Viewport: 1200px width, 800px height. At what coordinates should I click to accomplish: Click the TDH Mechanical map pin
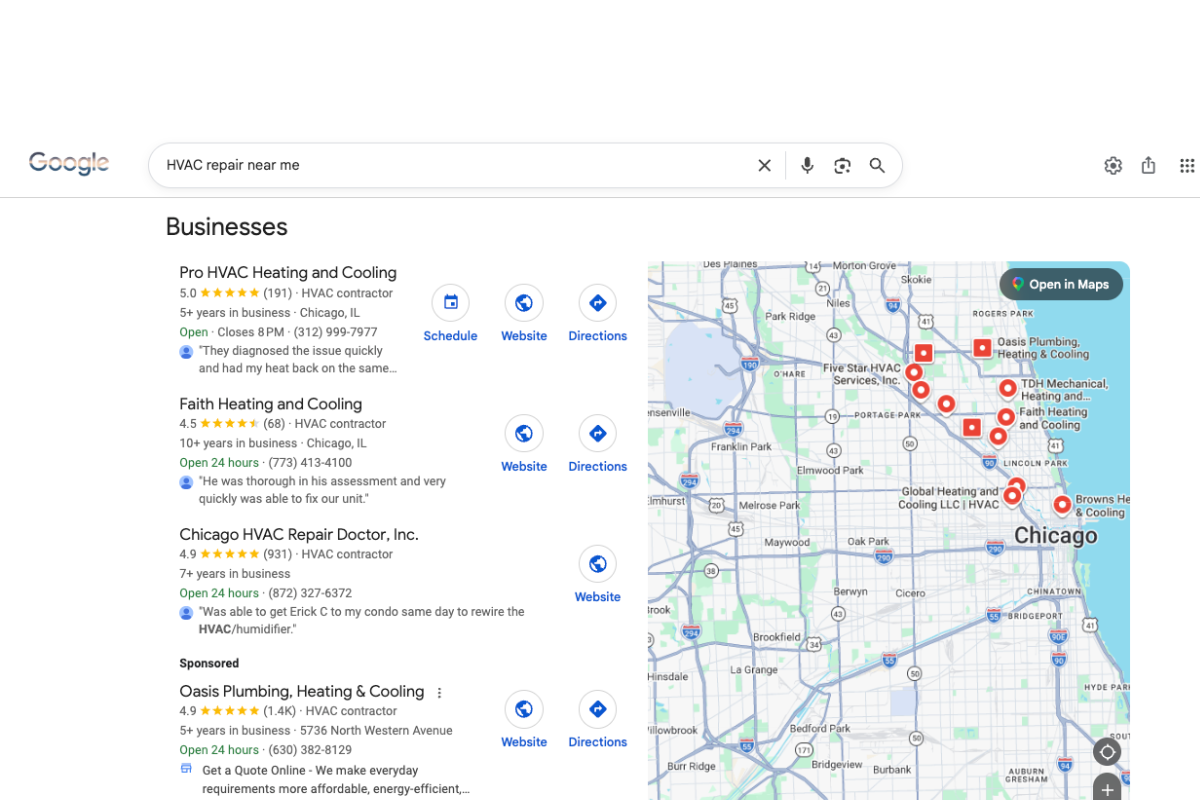tap(1008, 388)
